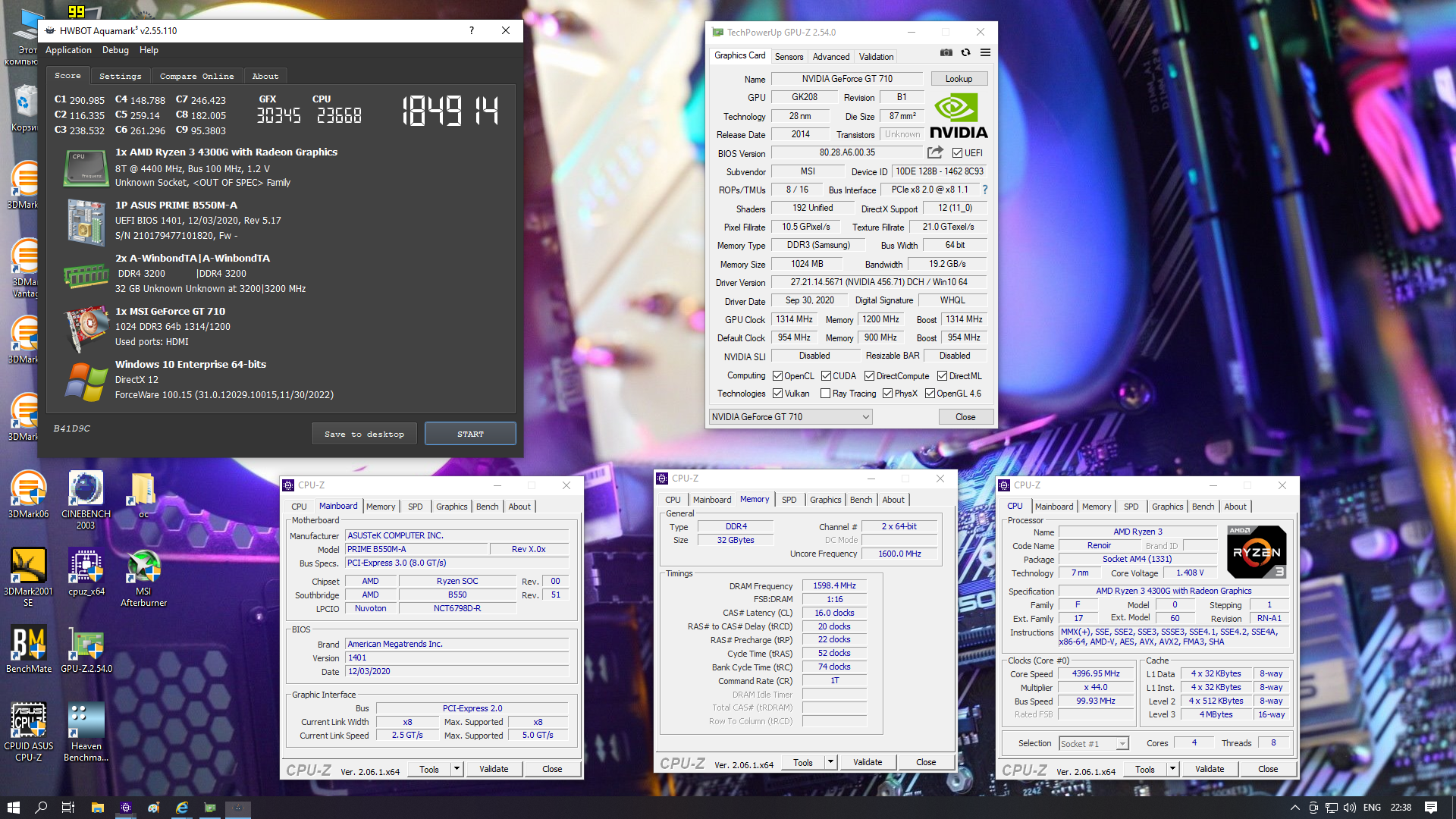
Task: Click the GPU name field NVIDIA GeForce GT 710
Action: (847, 79)
